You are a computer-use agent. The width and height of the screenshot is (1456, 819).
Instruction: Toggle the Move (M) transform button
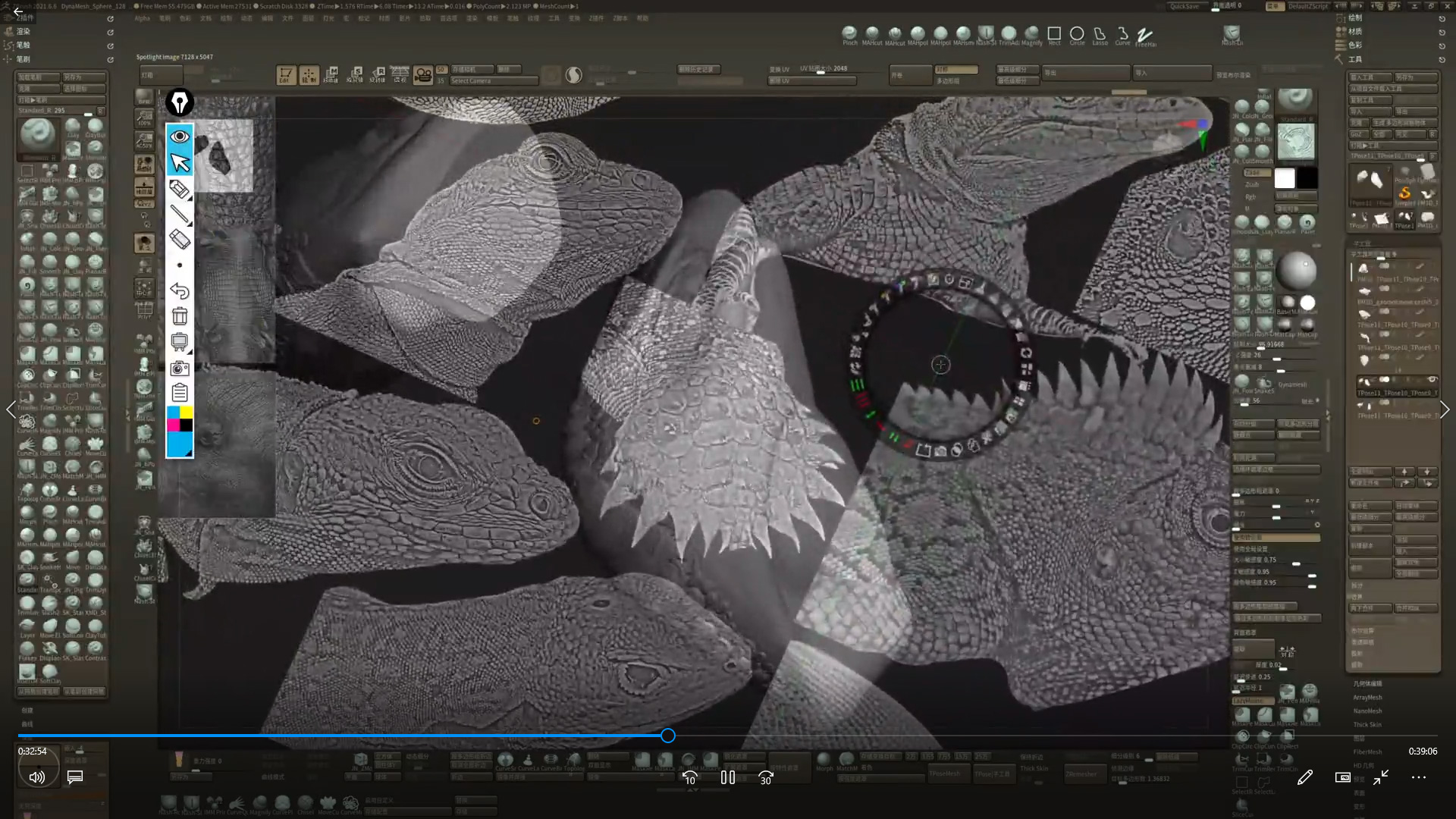tap(331, 75)
